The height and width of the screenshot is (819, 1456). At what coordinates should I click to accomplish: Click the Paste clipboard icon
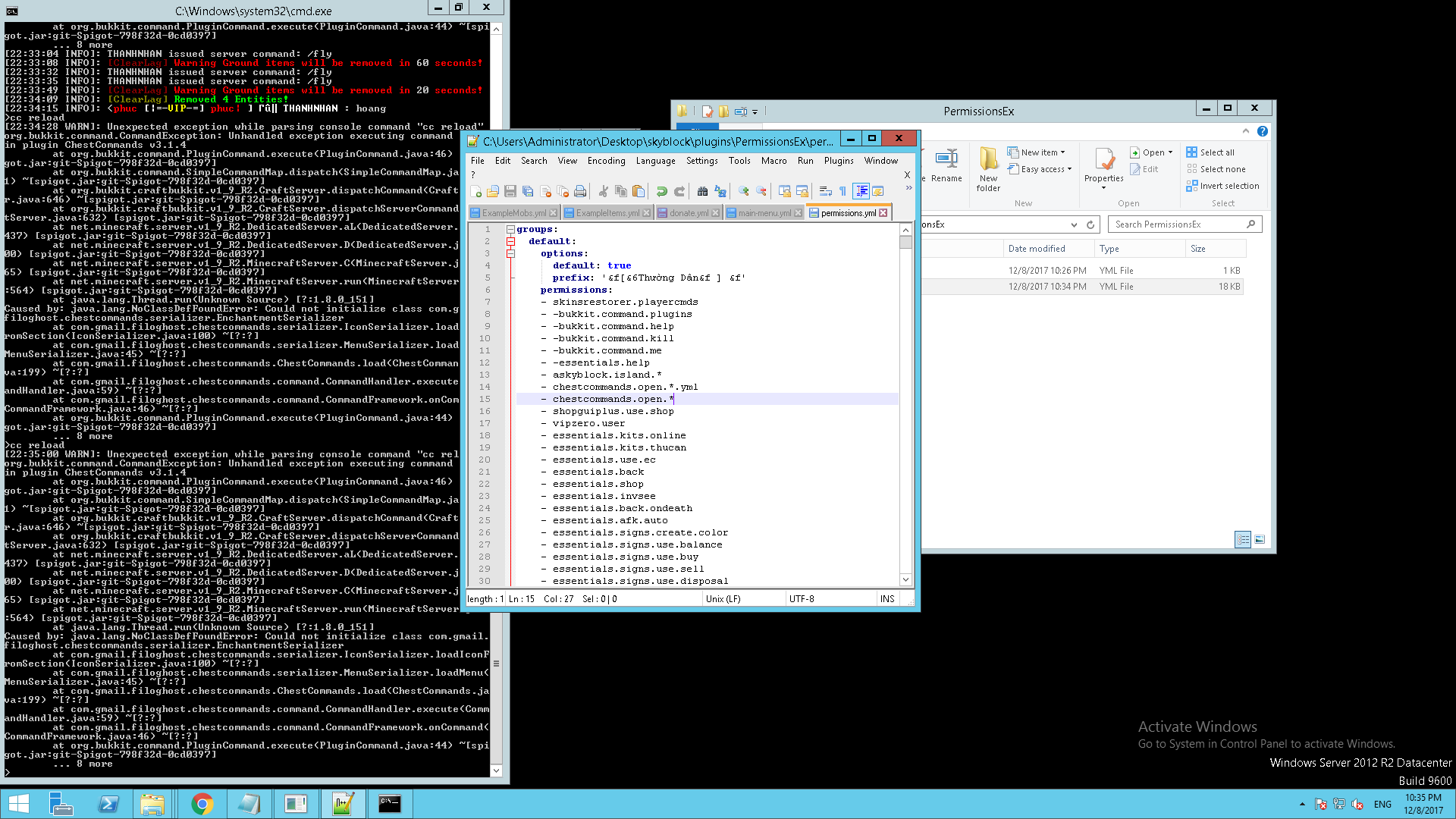coord(639,191)
